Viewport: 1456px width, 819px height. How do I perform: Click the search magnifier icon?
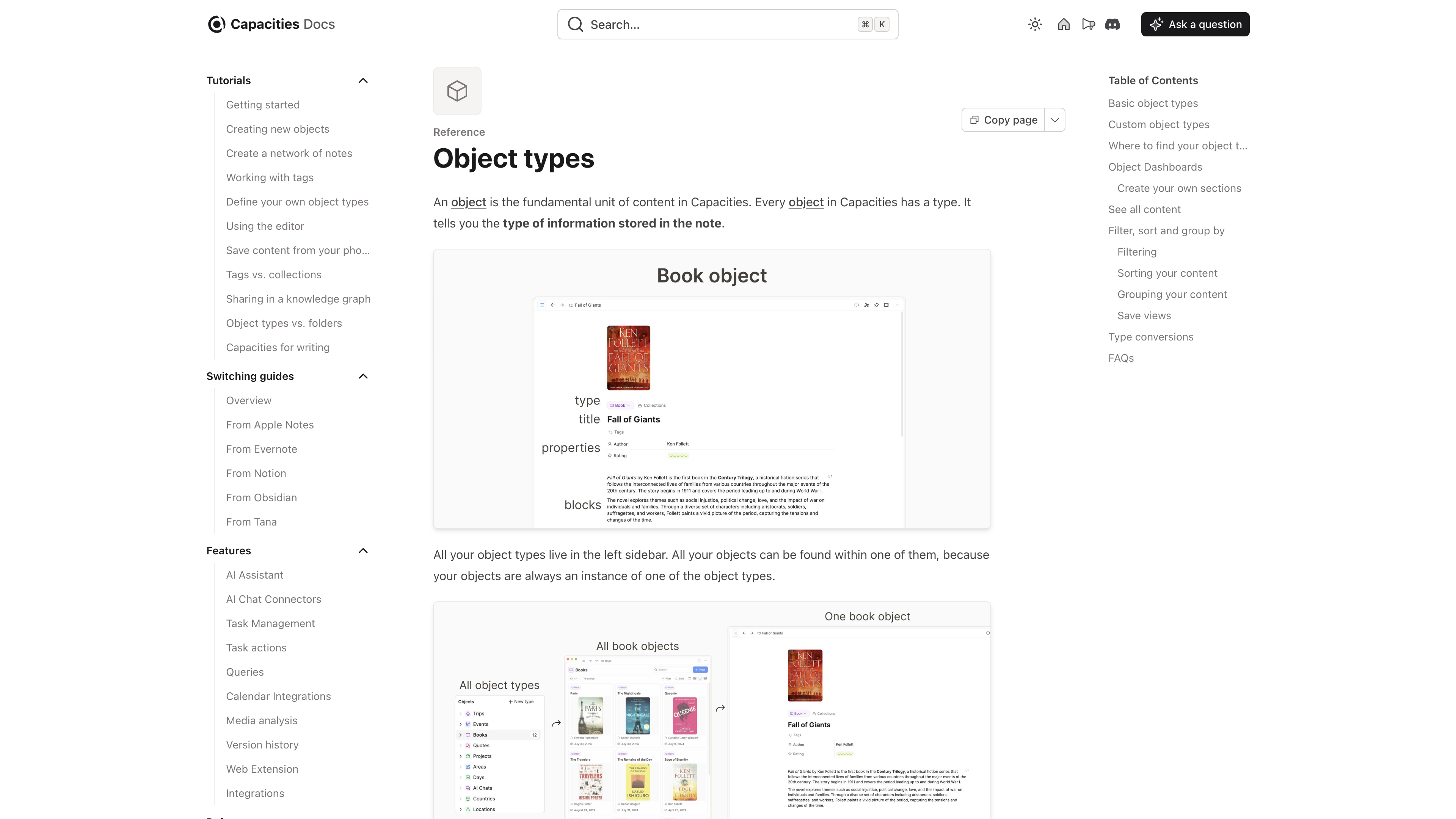(x=576, y=24)
